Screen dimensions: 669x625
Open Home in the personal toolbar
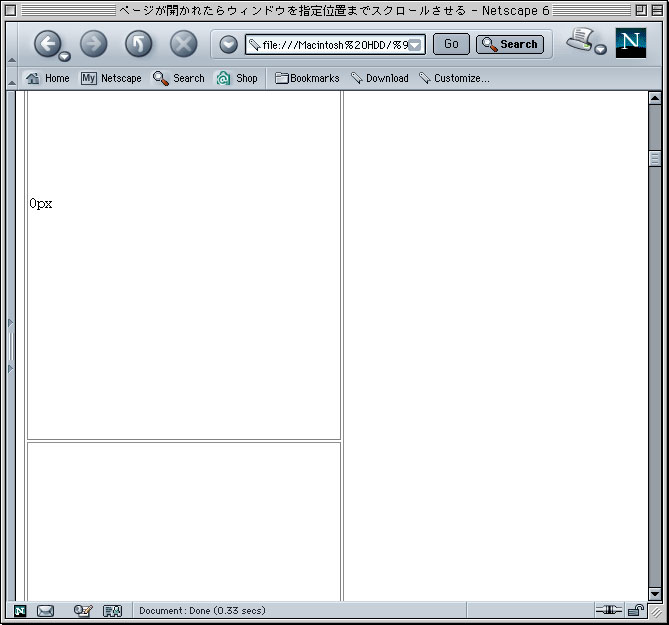click(x=47, y=78)
